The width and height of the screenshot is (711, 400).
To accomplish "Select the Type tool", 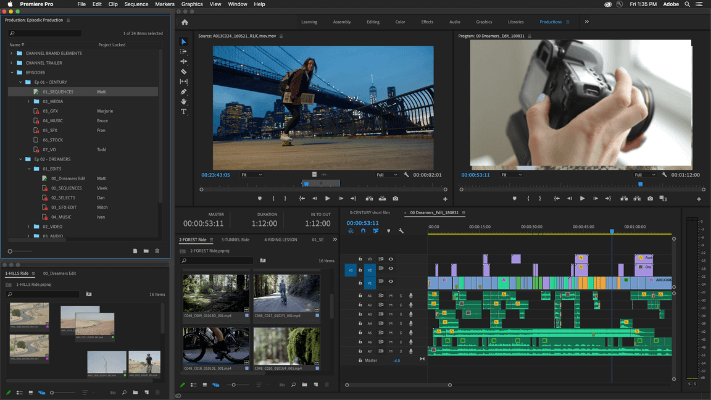I will (184, 111).
